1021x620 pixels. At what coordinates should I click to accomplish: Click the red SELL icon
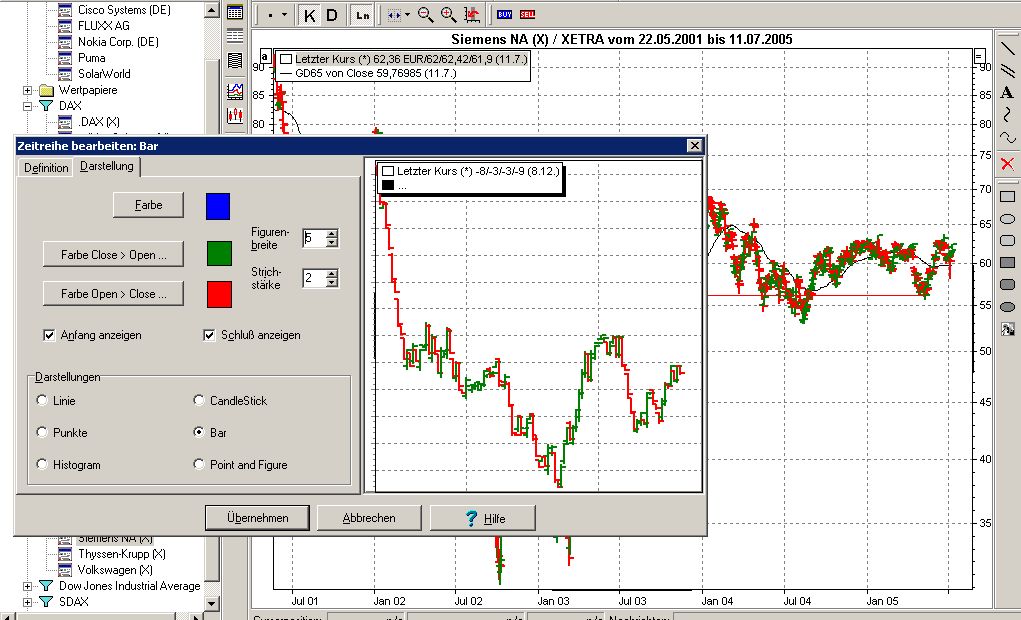(x=527, y=14)
